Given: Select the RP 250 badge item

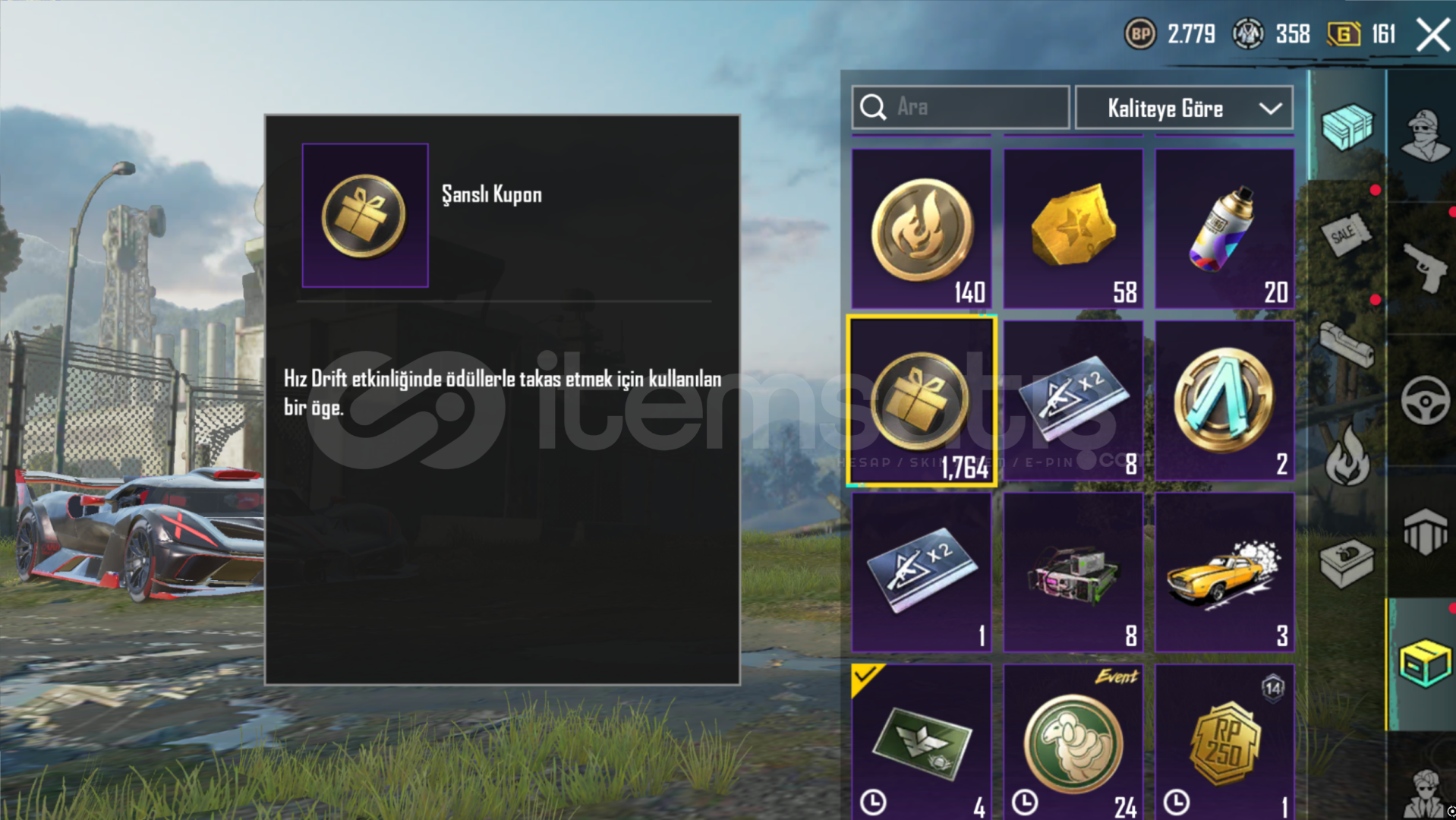Looking at the screenshot, I should pyautogui.click(x=1224, y=742).
